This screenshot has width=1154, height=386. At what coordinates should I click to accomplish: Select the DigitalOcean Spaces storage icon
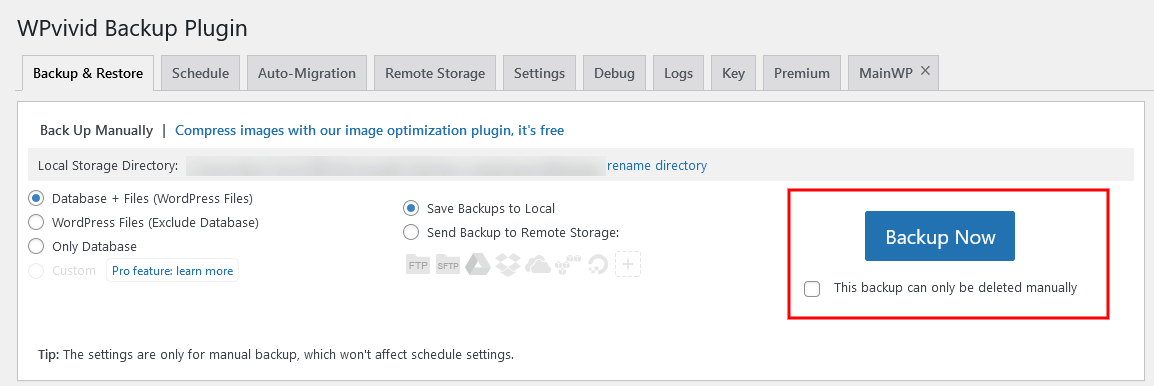pos(597,264)
